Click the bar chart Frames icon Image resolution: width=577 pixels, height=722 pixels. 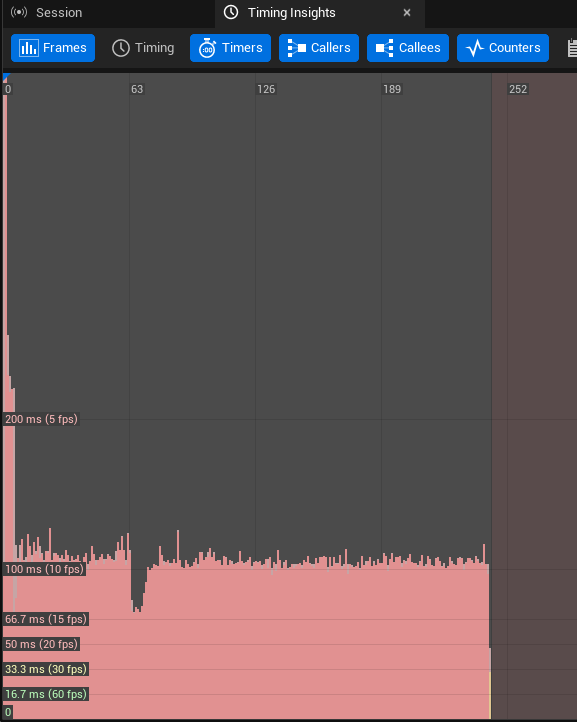click(29, 48)
